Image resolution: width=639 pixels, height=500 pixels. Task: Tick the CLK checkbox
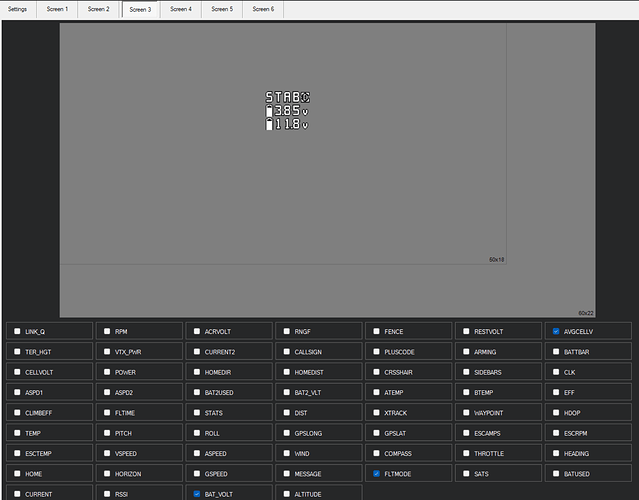[556, 372]
